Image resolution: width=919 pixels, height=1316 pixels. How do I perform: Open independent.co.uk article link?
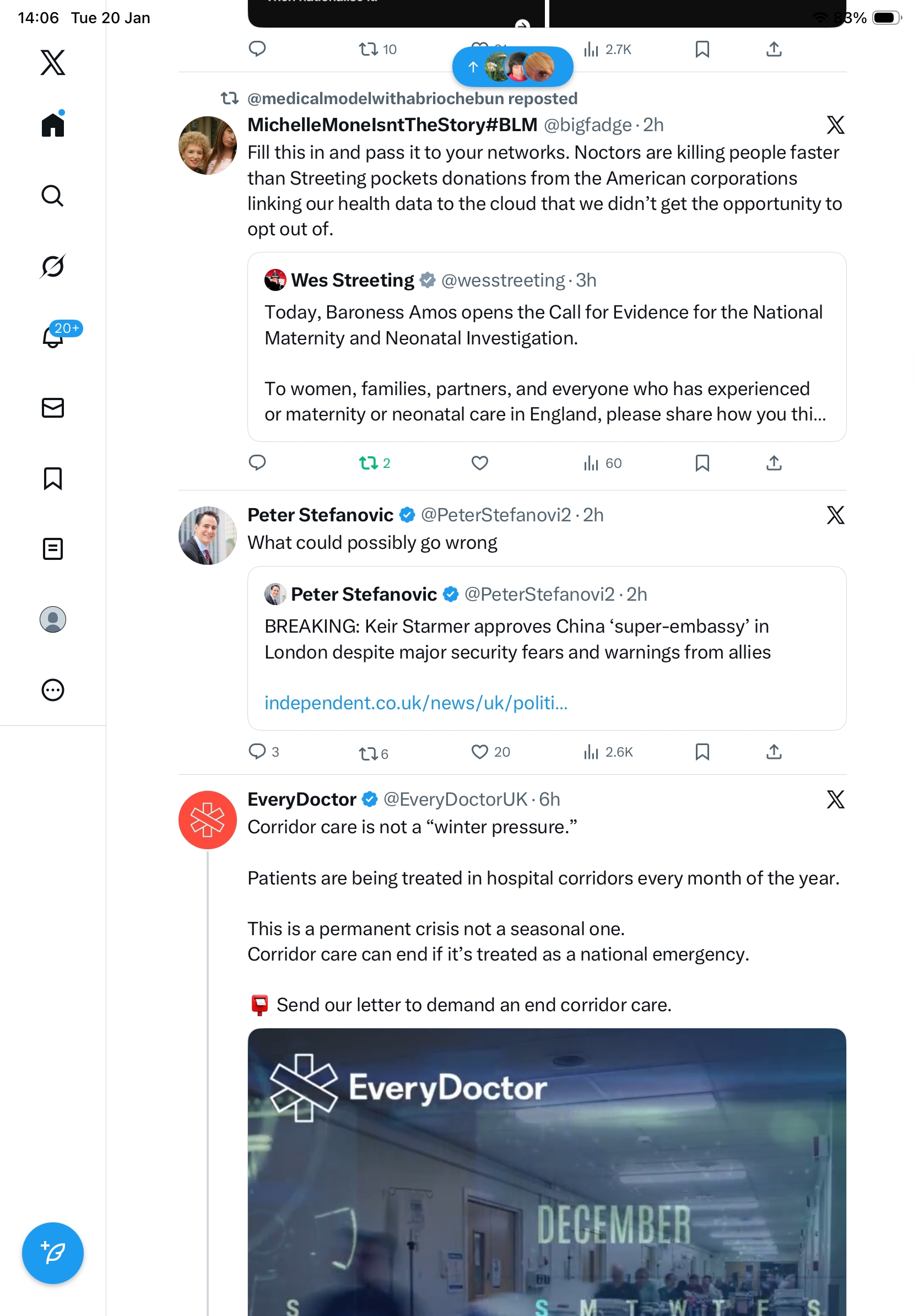pyautogui.click(x=416, y=703)
